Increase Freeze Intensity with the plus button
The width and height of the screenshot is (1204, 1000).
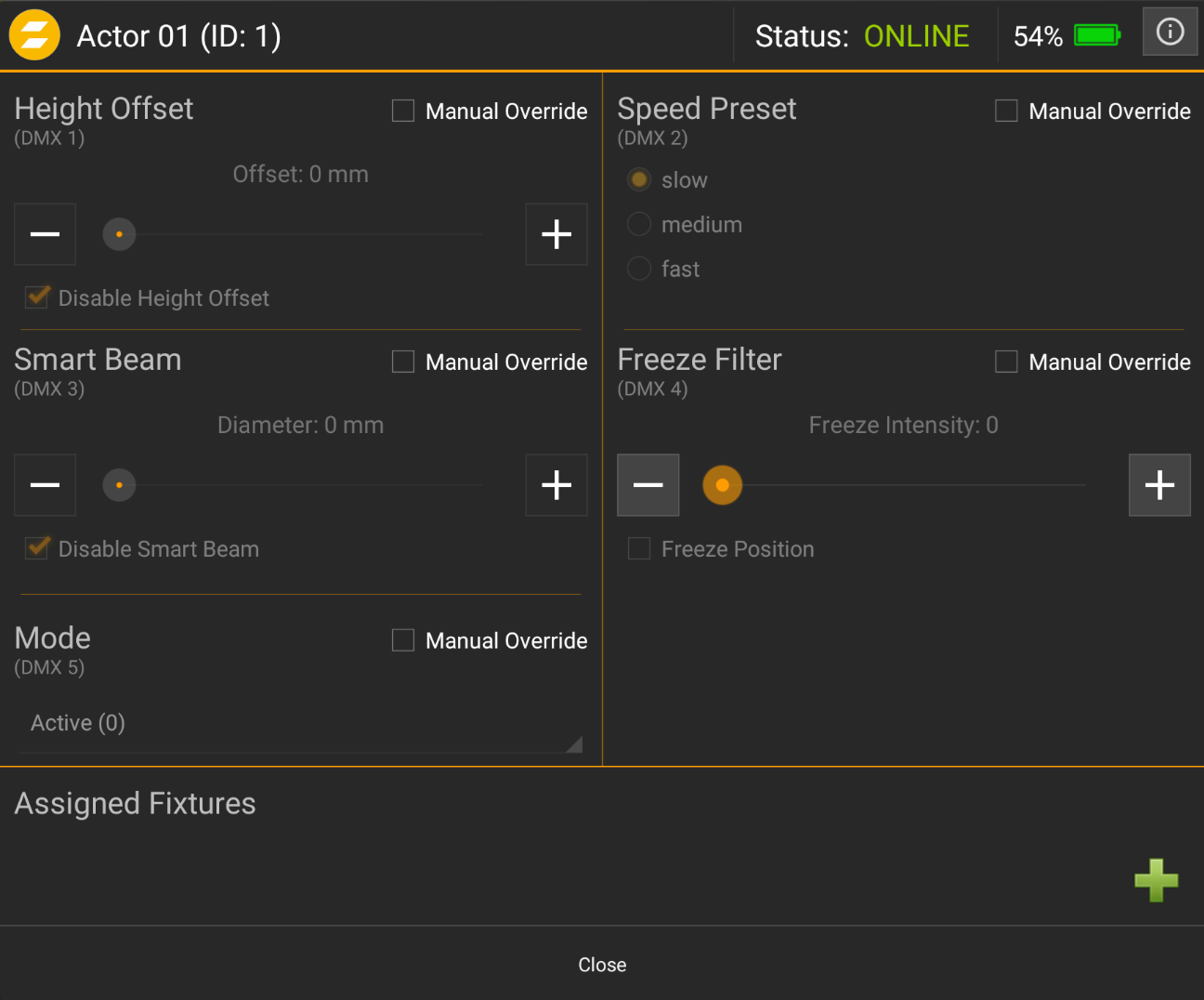point(1158,484)
